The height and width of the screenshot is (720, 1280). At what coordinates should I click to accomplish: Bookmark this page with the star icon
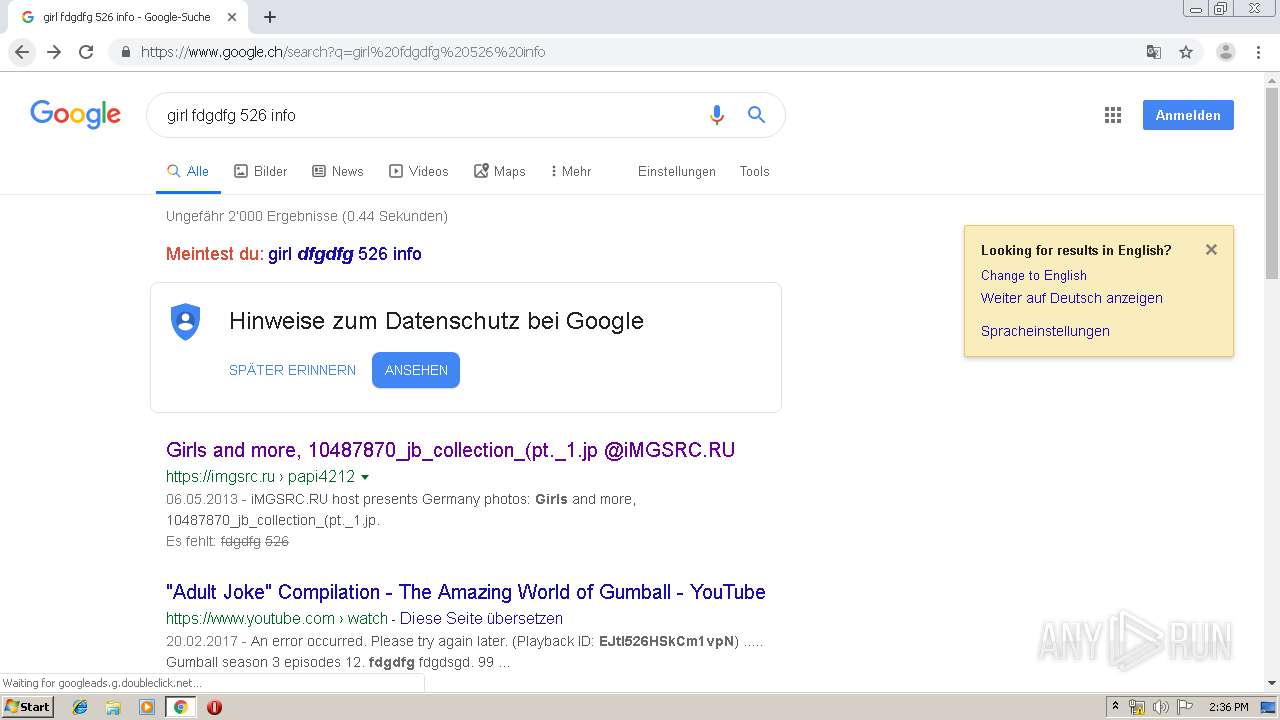pos(1186,52)
